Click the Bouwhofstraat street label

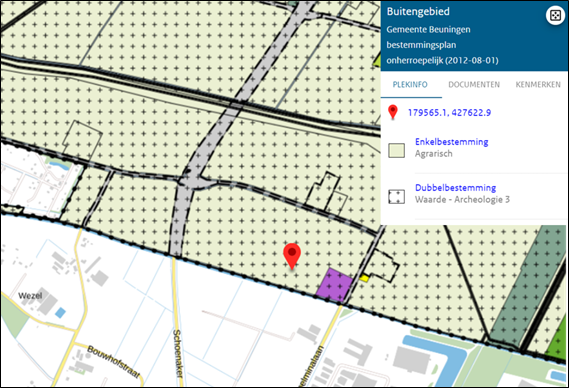[113, 362]
